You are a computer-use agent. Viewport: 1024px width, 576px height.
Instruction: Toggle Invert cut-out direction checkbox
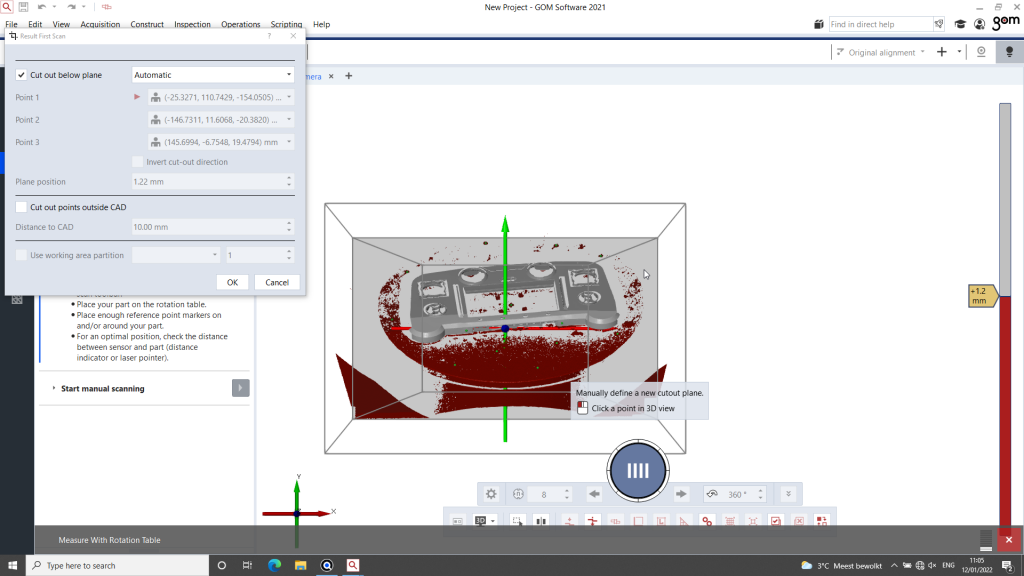point(137,161)
